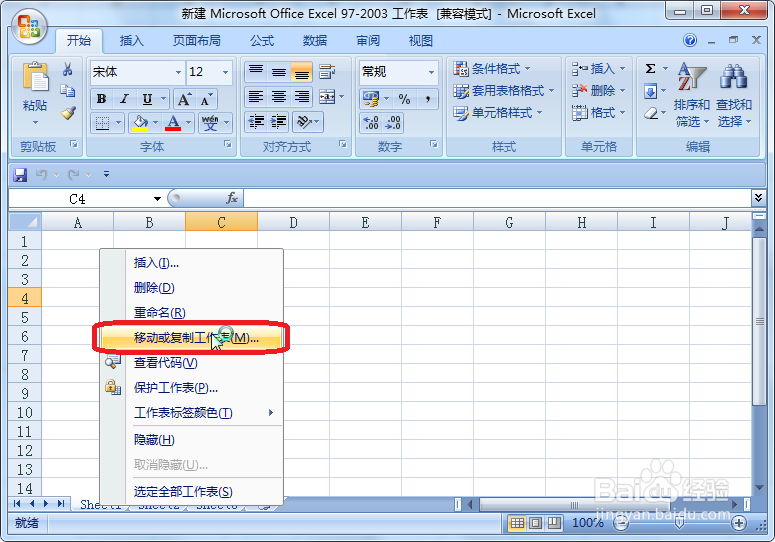Center text horizontally
The height and width of the screenshot is (542, 775).
(279, 96)
